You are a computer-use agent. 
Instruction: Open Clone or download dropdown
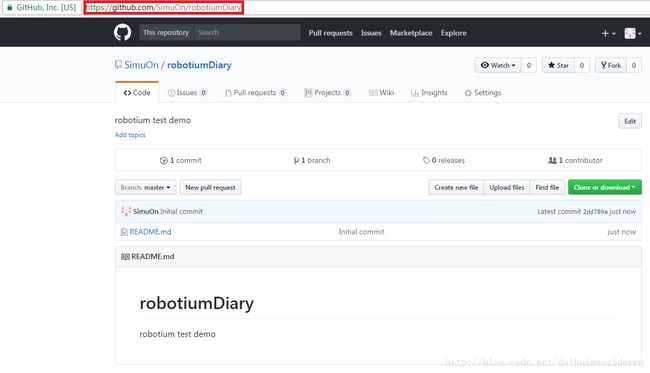pyautogui.click(x=604, y=187)
